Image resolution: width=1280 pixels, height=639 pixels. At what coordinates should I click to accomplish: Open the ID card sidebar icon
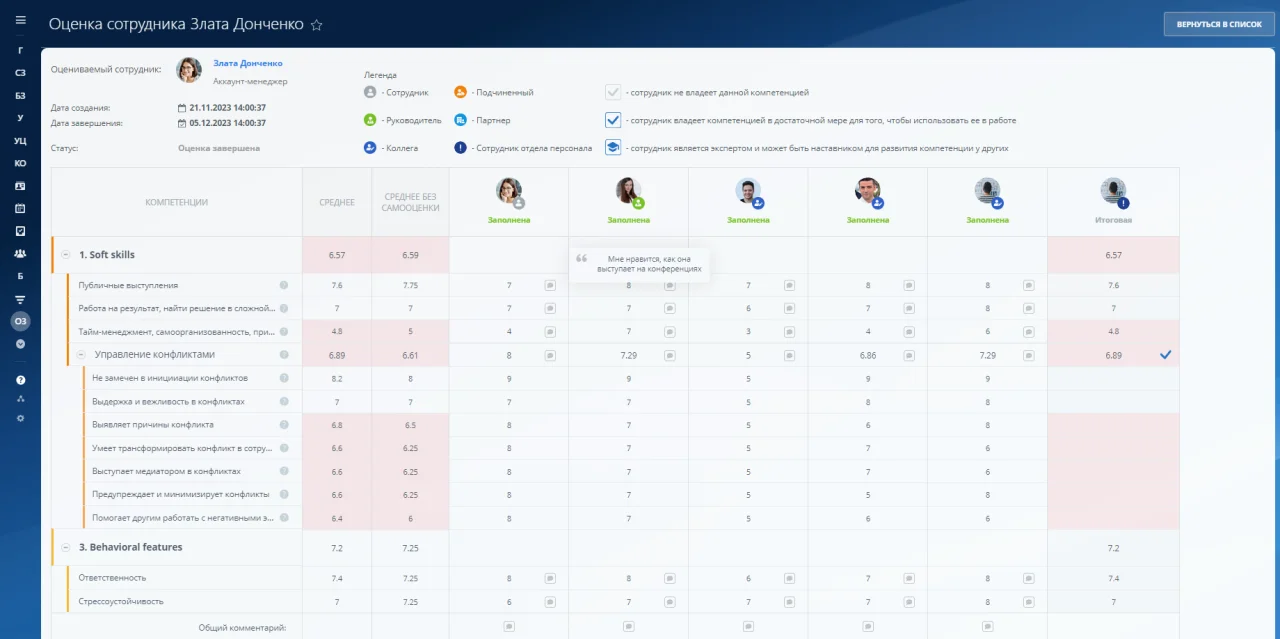click(20, 186)
